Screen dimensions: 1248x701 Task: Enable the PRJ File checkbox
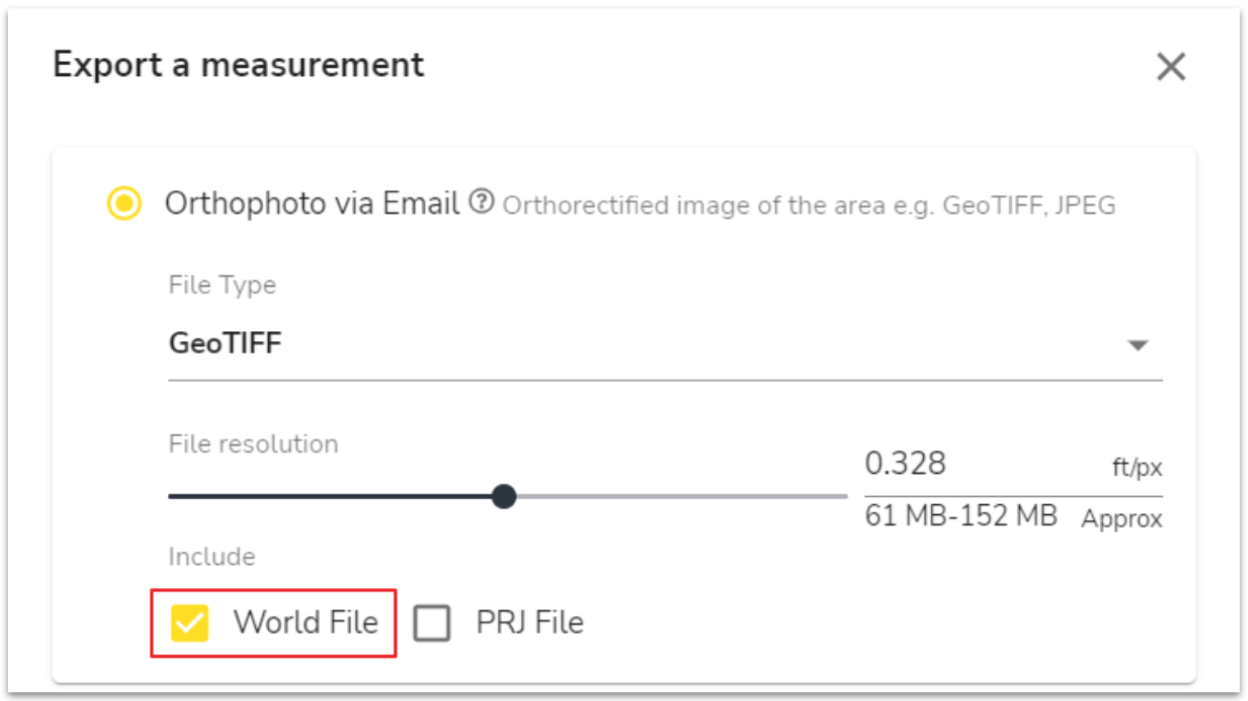[x=432, y=623]
